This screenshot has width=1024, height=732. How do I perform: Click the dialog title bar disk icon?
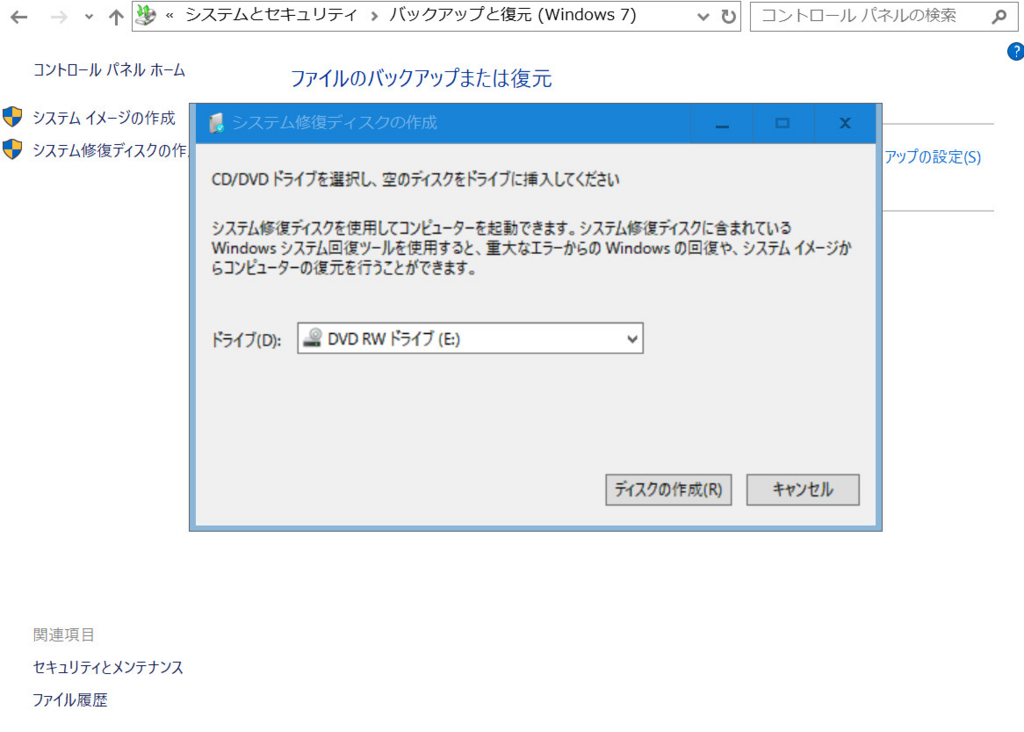(x=216, y=123)
